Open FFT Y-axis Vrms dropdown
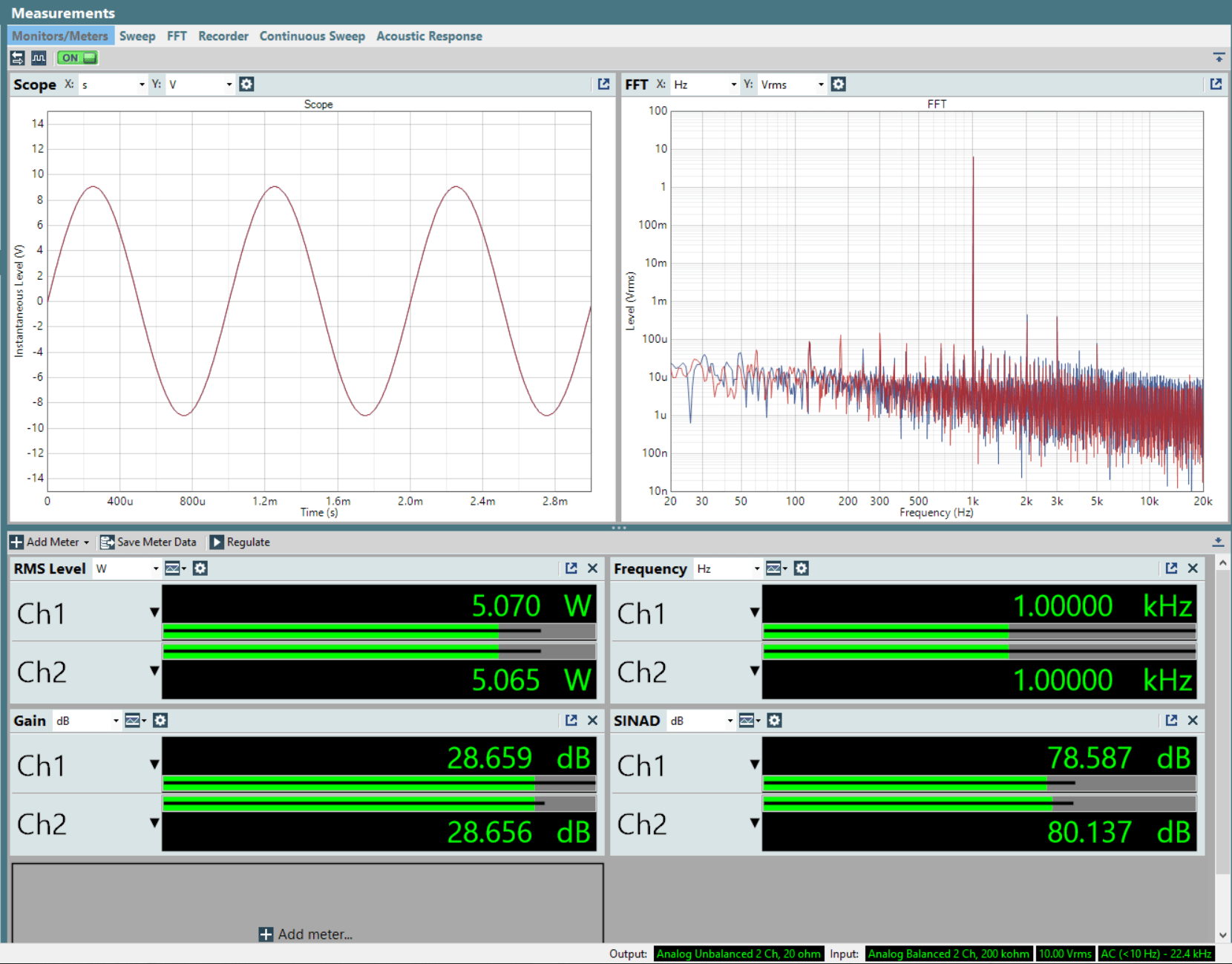 click(x=792, y=85)
